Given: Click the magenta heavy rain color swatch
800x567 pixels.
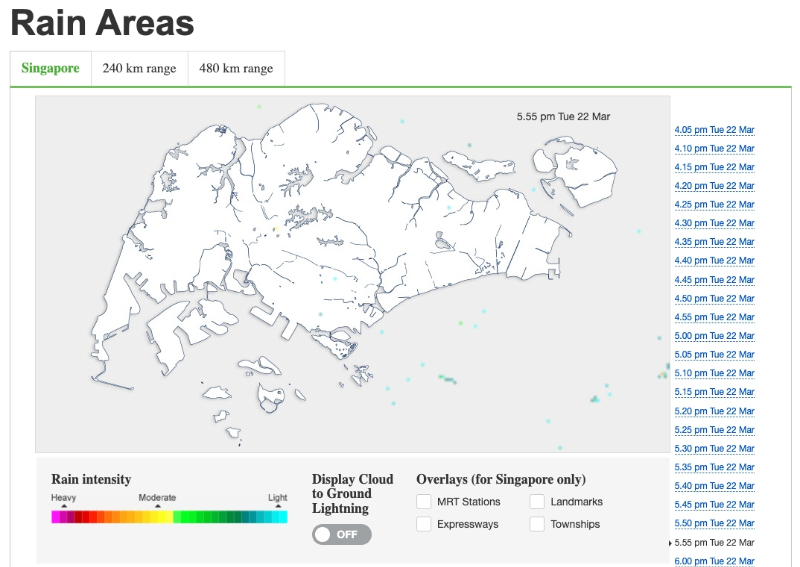Looking at the screenshot, I should point(57,517).
